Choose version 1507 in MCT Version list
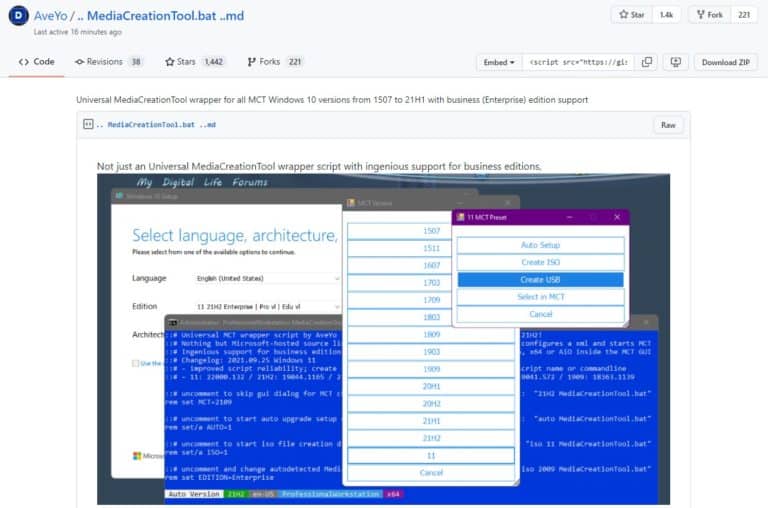This screenshot has width=768, height=508. [431, 231]
